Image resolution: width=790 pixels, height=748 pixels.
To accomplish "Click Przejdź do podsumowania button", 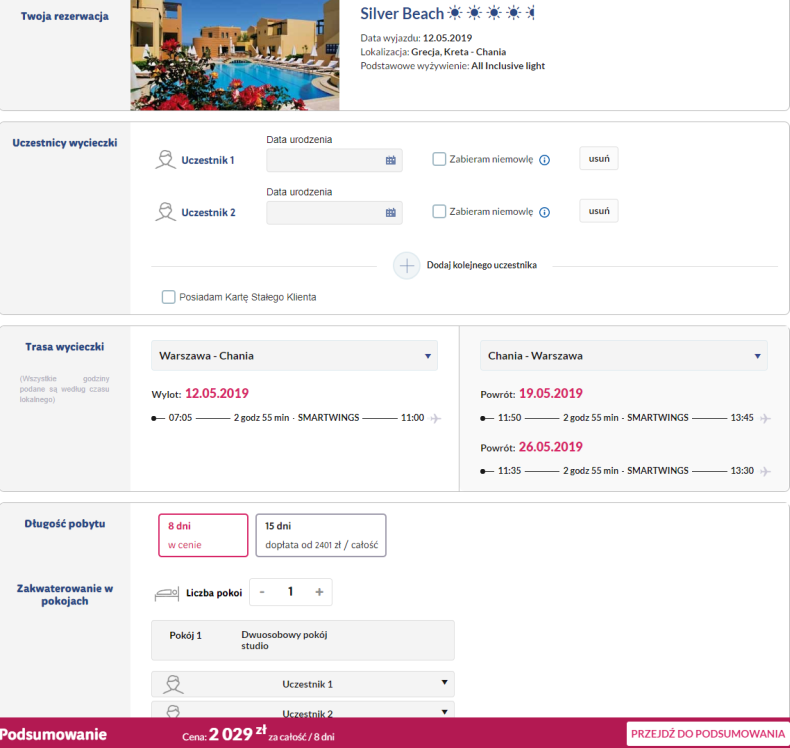I will (707, 734).
